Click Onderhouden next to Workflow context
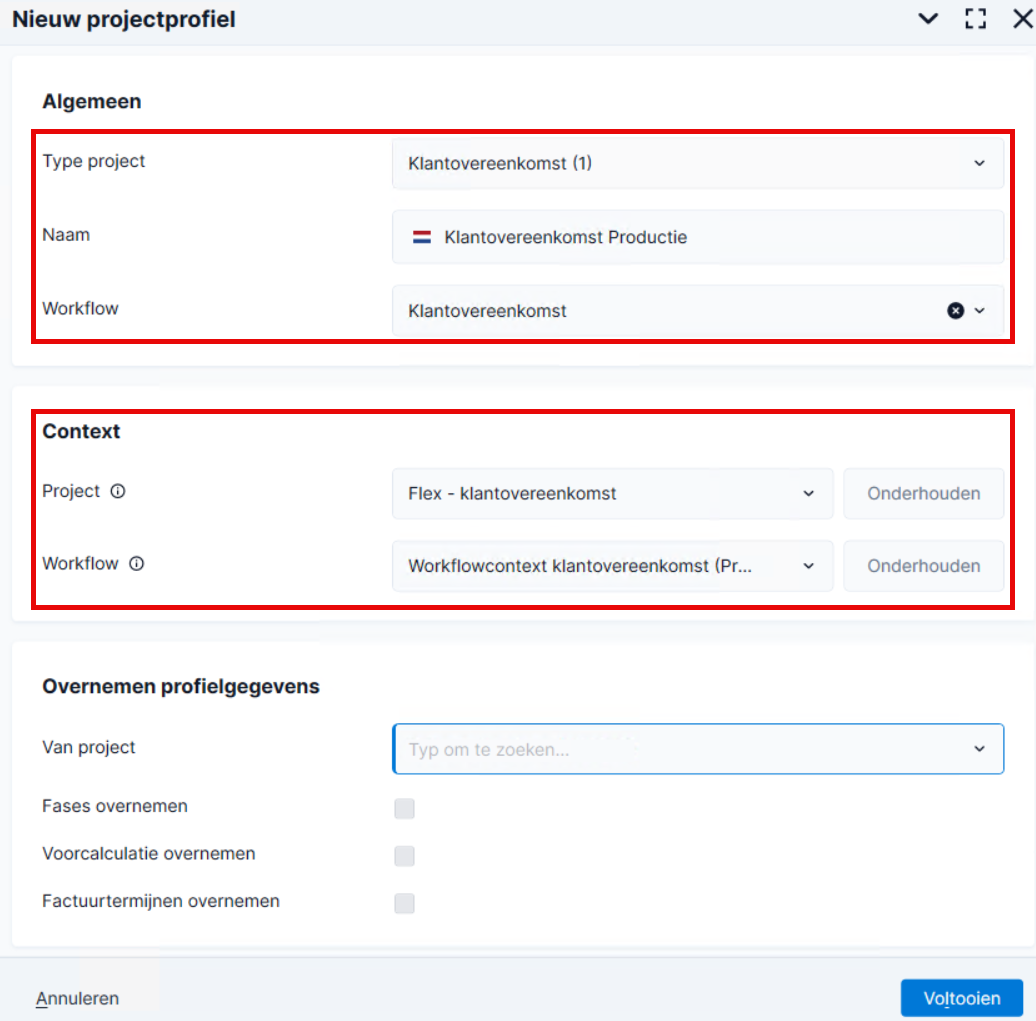This screenshot has height=1021, width=1036. [x=924, y=566]
